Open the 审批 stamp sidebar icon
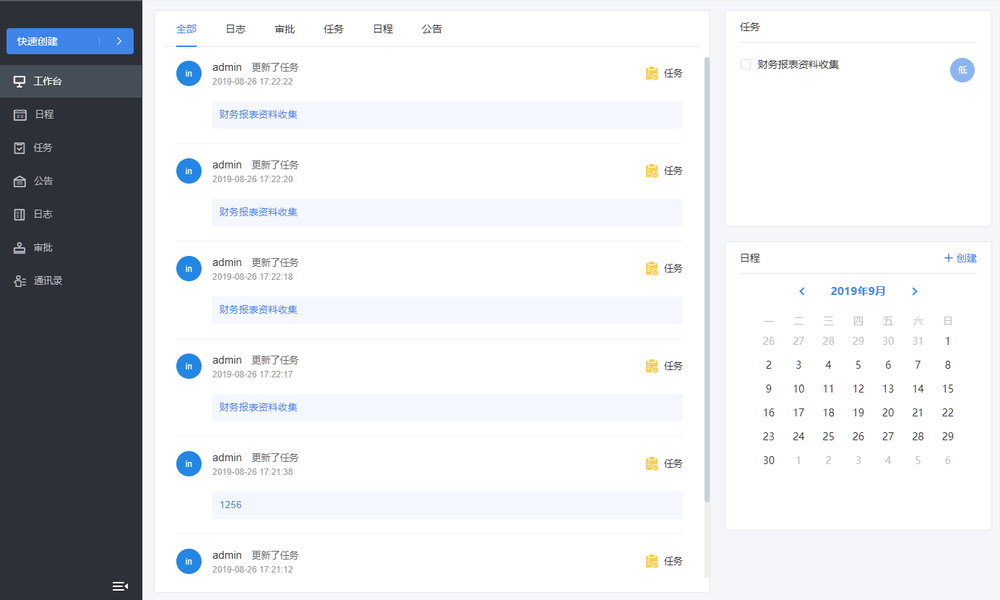 pyautogui.click(x=20, y=247)
